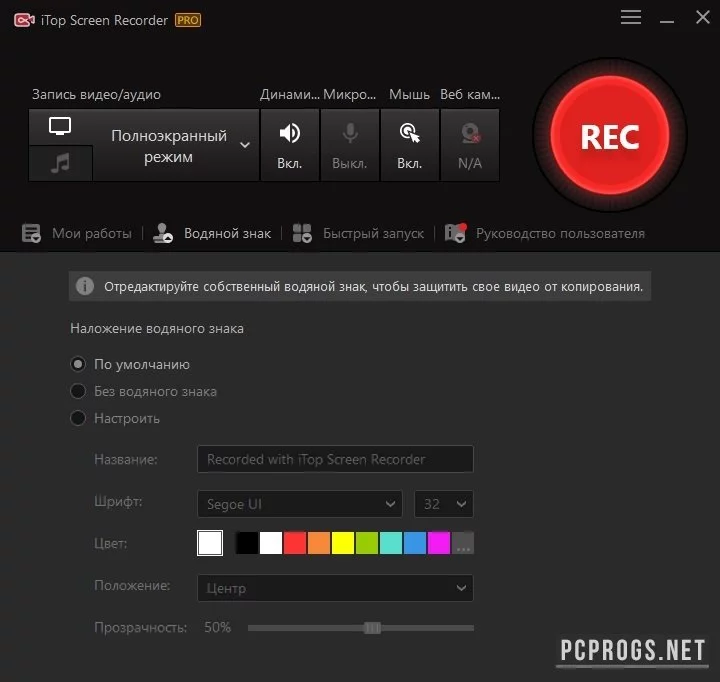Toggle the webcam icon marked N/A

pyautogui.click(x=470, y=133)
